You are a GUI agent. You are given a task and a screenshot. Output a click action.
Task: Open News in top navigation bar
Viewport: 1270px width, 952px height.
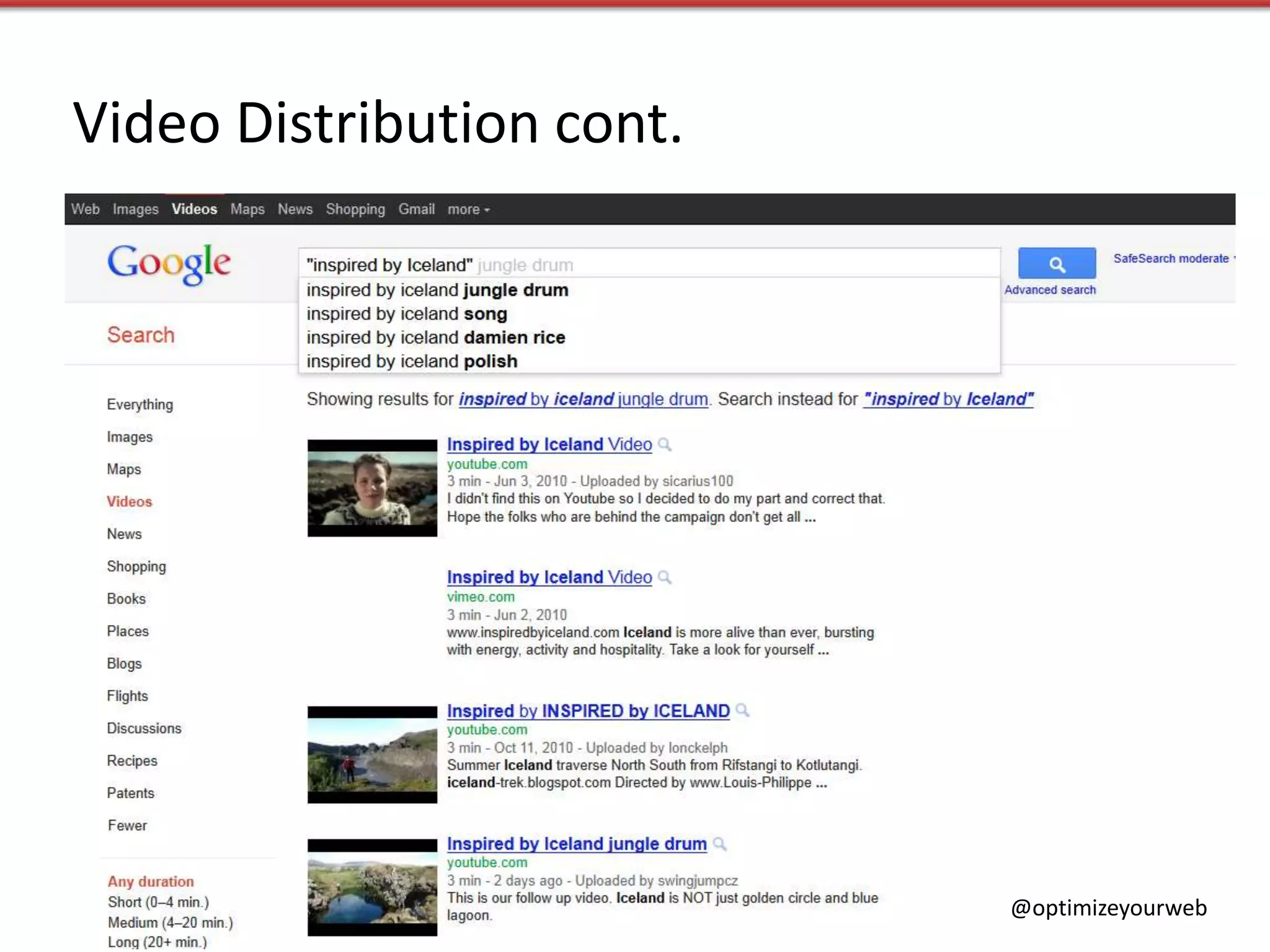coord(295,209)
